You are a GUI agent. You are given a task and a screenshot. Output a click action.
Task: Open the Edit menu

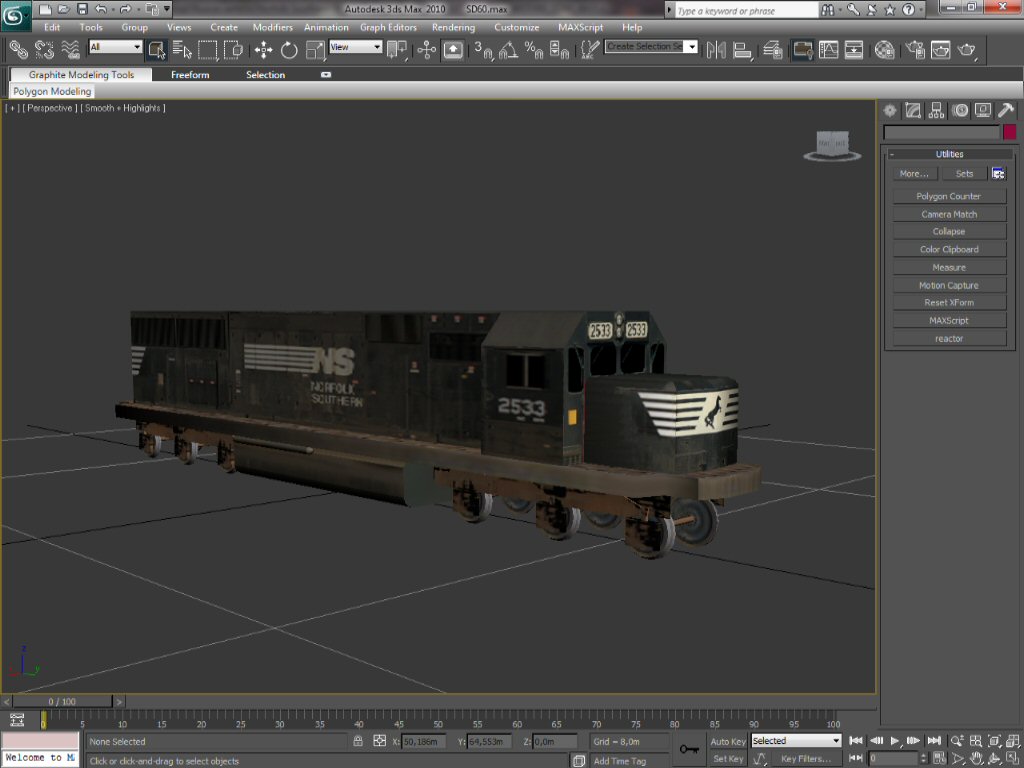pyautogui.click(x=52, y=27)
